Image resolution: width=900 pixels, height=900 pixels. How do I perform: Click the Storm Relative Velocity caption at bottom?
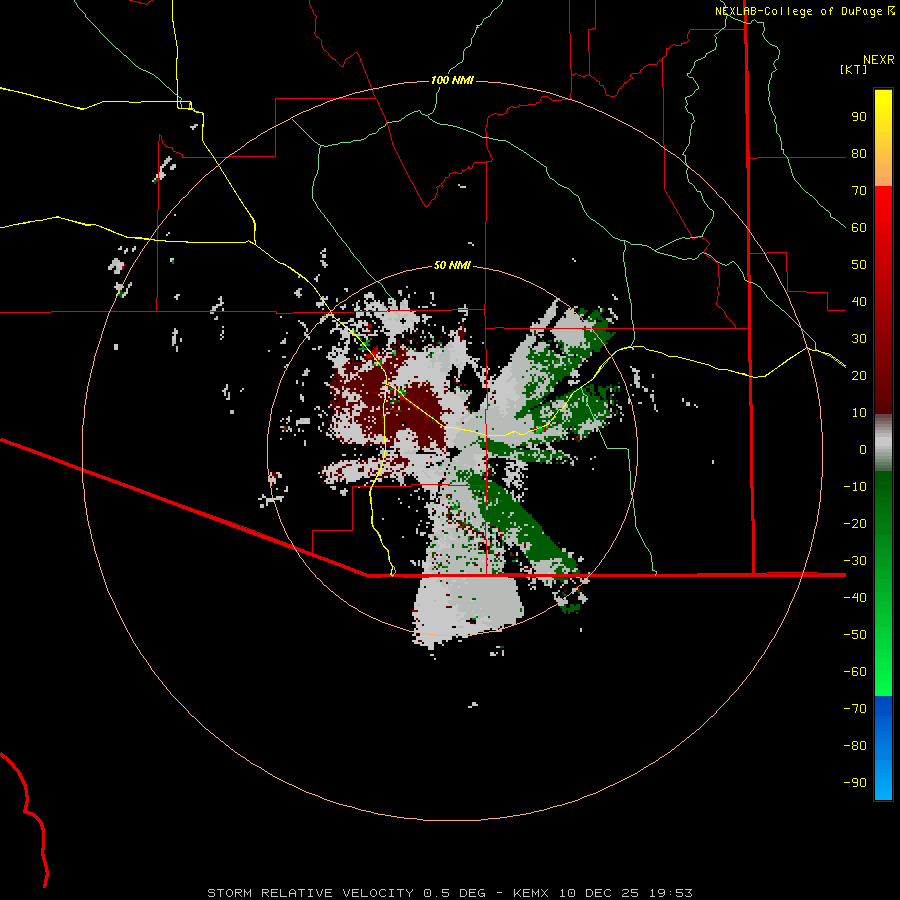tap(449, 893)
